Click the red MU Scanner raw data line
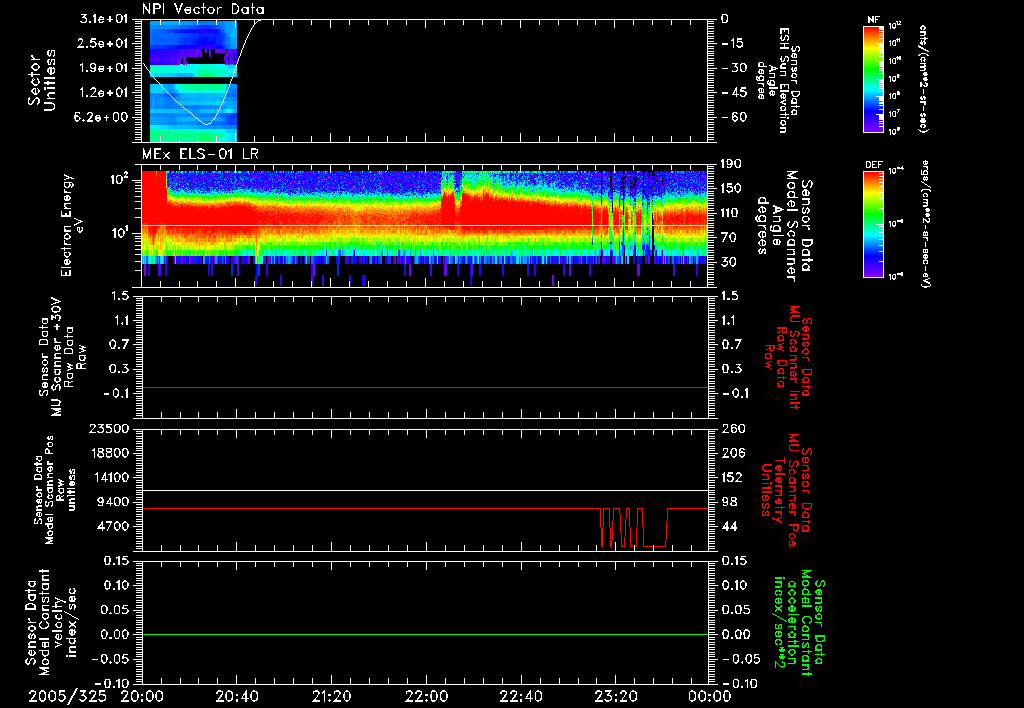The image size is (1024, 708). tap(425, 387)
